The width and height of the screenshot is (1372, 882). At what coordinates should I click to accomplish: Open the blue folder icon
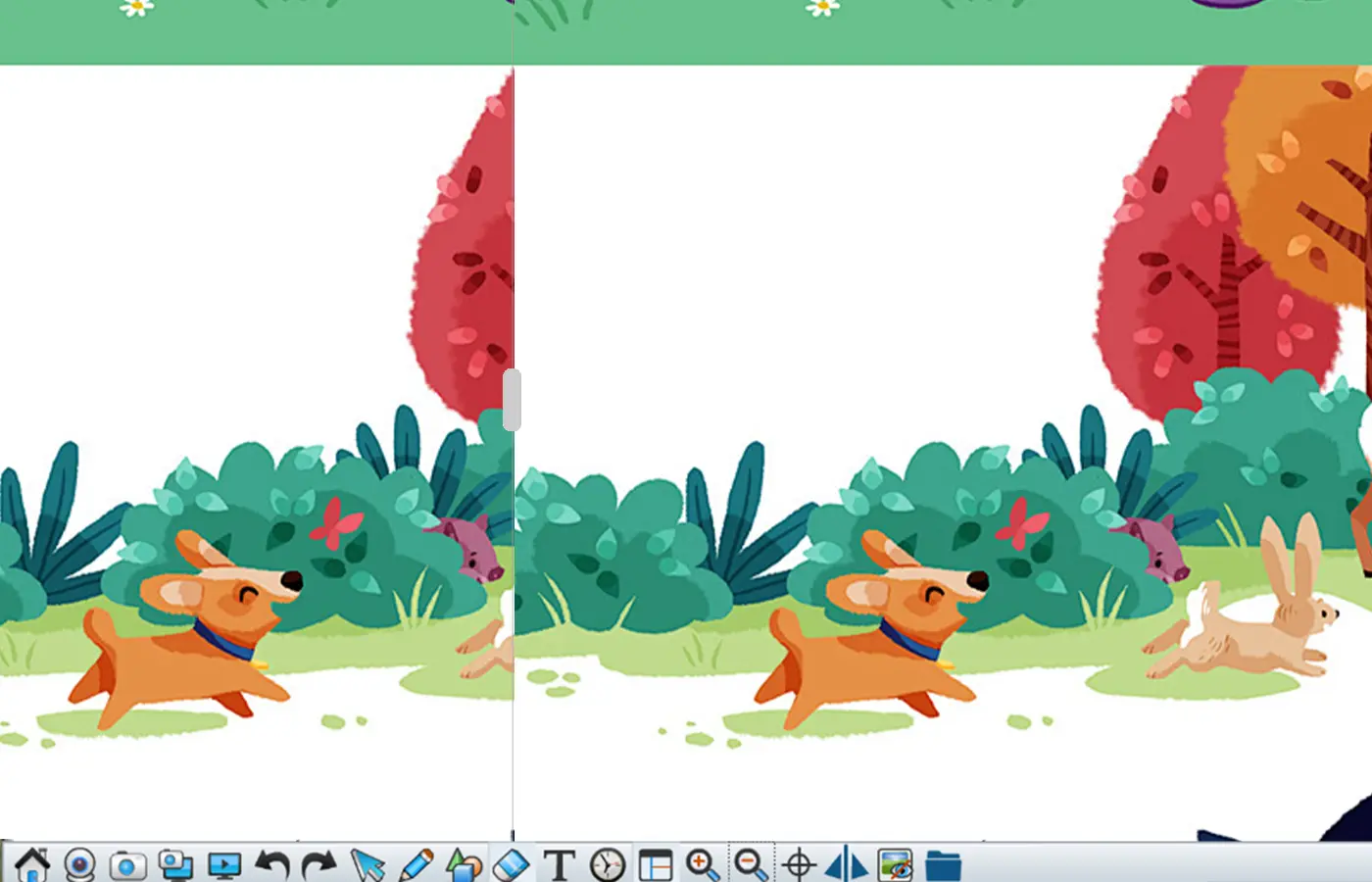943,864
